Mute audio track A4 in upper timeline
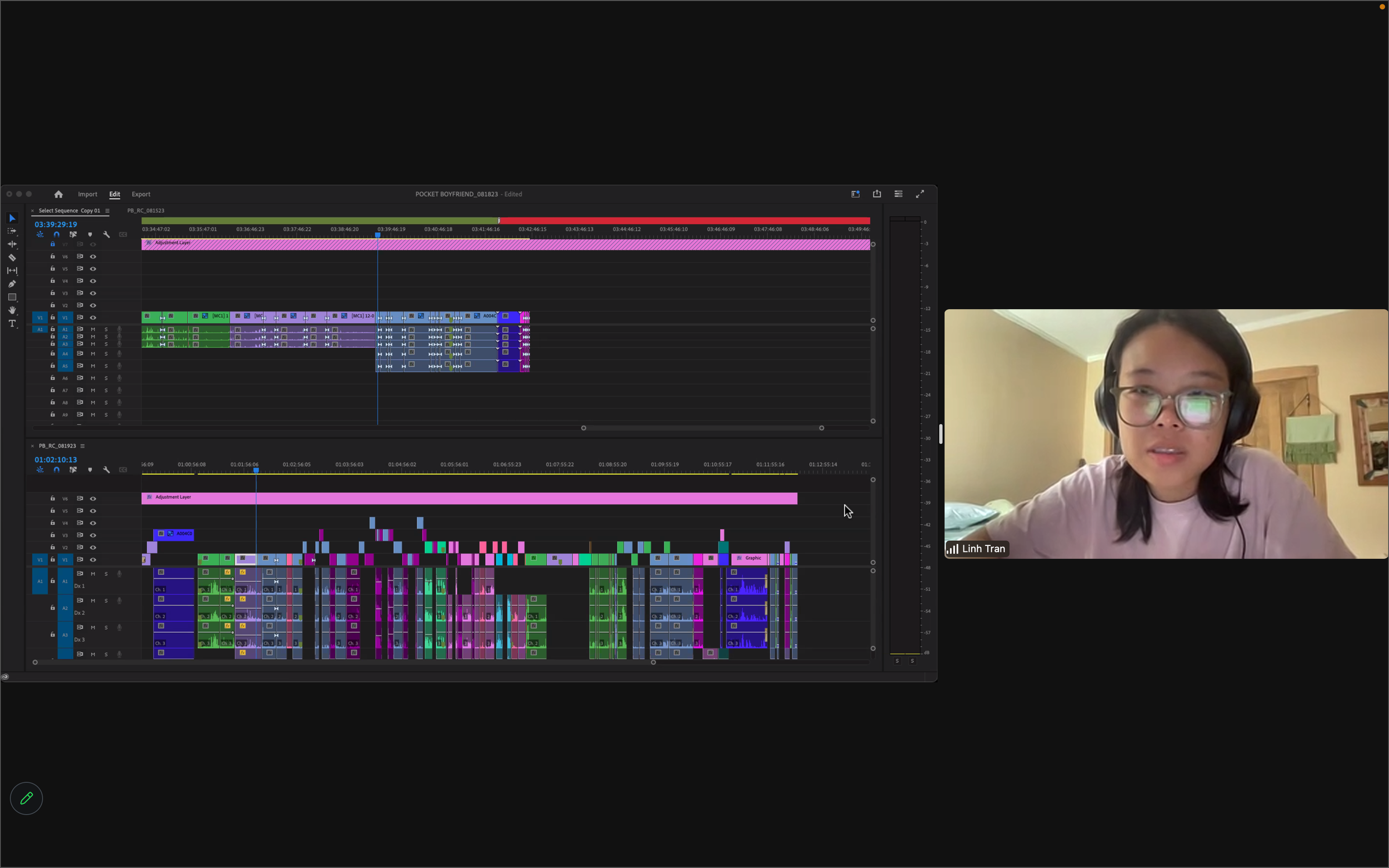The width and height of the screenshot is (1389, 868). coord(93,354)
